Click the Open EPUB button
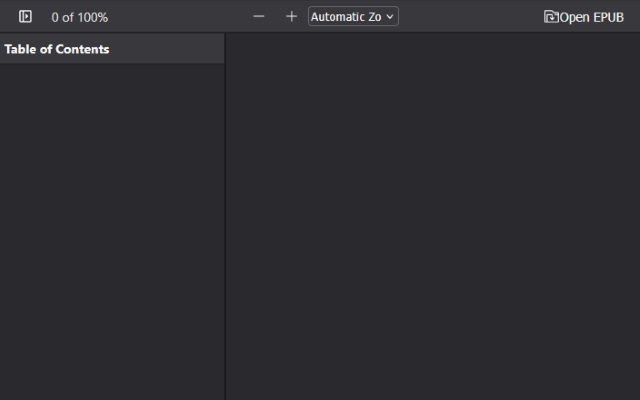640x400 pixels. pos(584,17)
